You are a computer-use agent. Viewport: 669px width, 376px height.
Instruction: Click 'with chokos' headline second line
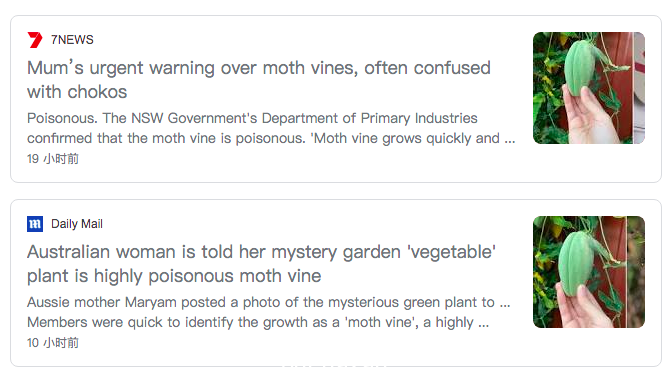coord(77,92)
